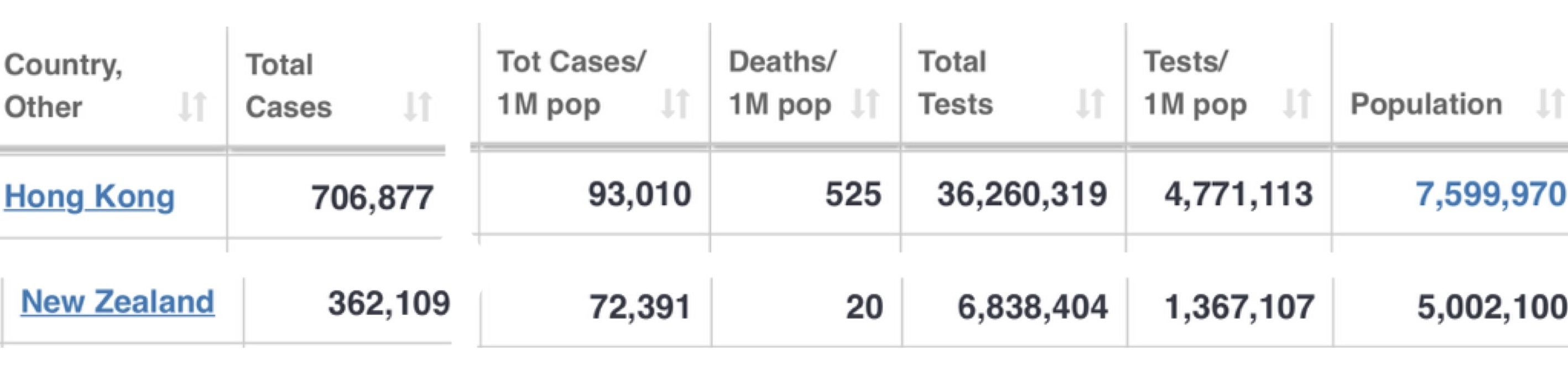Viewport: 1568px width, 365px height.
Task: Open the New Zealand country link
Action: pos(117,302)
